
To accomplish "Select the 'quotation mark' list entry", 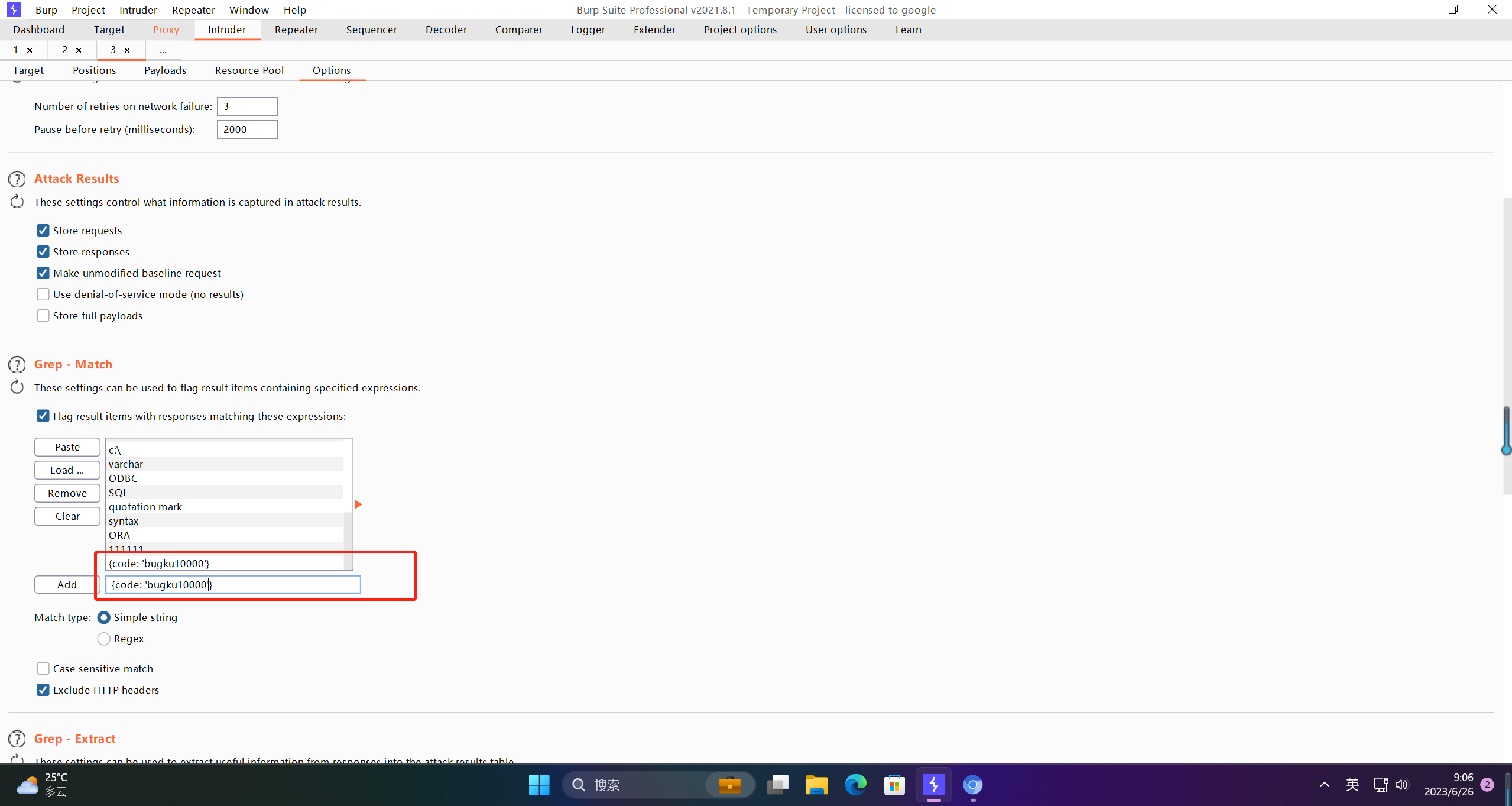I will click(x=225, y=507).
